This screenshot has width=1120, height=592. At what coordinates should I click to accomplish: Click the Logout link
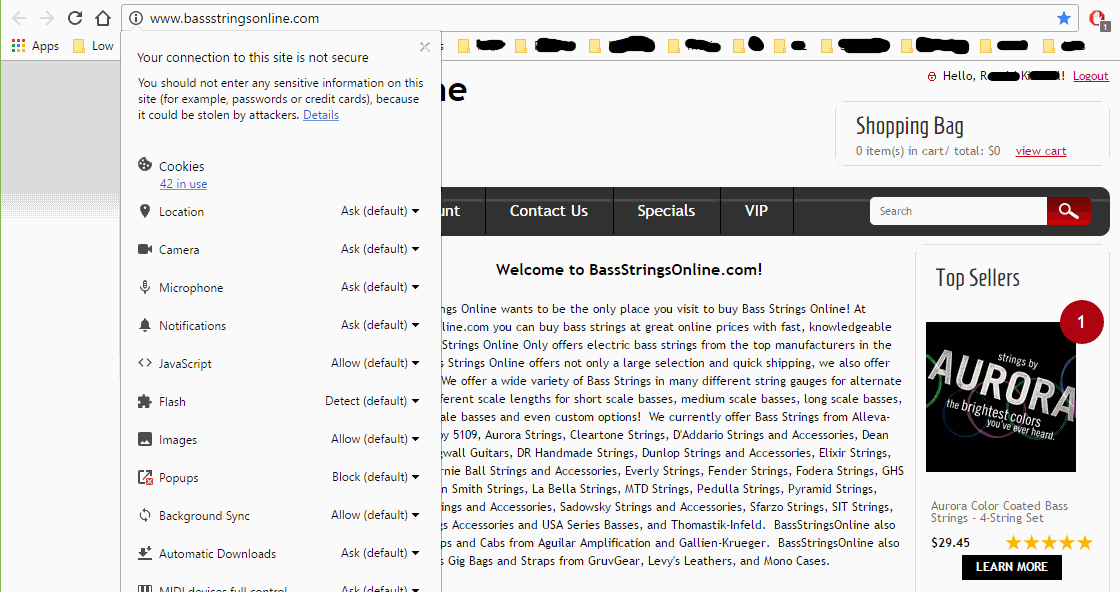tap(1091, 76)
